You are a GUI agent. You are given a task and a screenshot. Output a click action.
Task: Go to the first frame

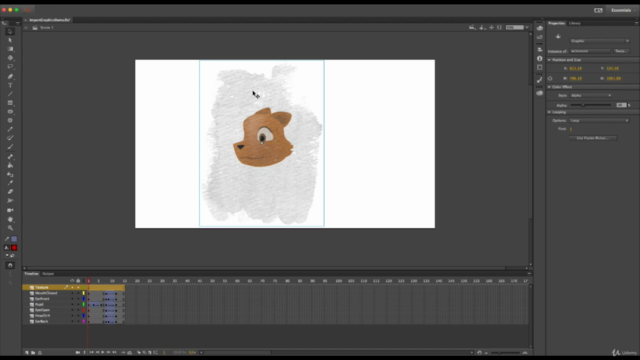click(91, 352)
